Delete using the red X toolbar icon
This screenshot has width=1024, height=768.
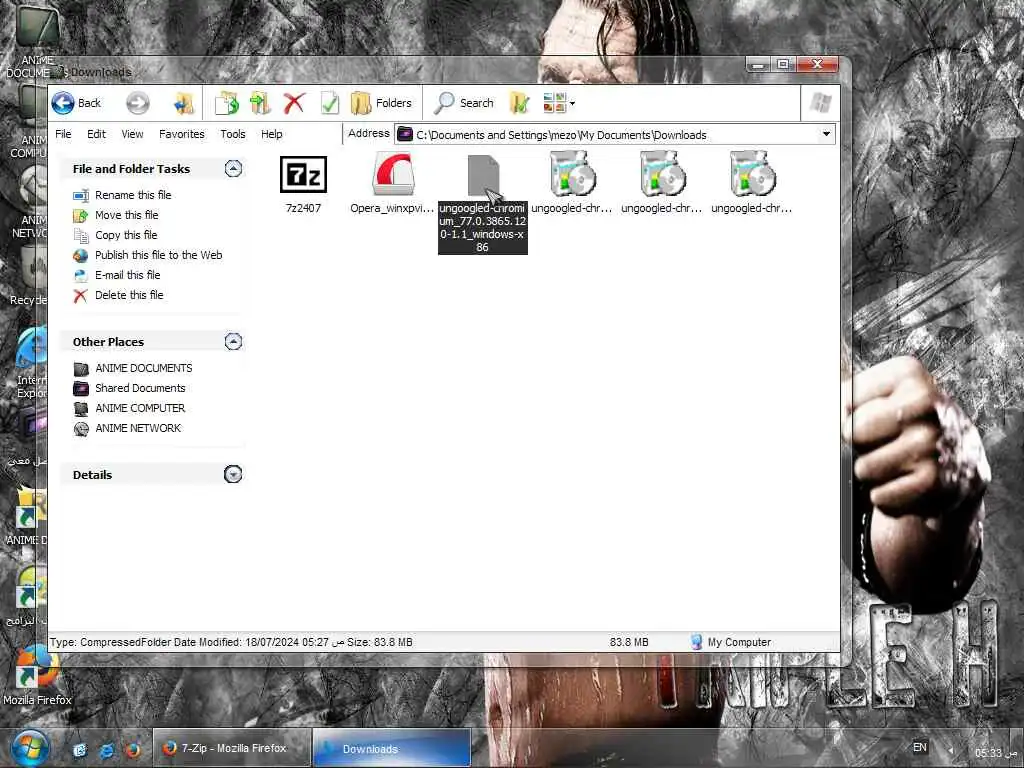click(294, 103)
